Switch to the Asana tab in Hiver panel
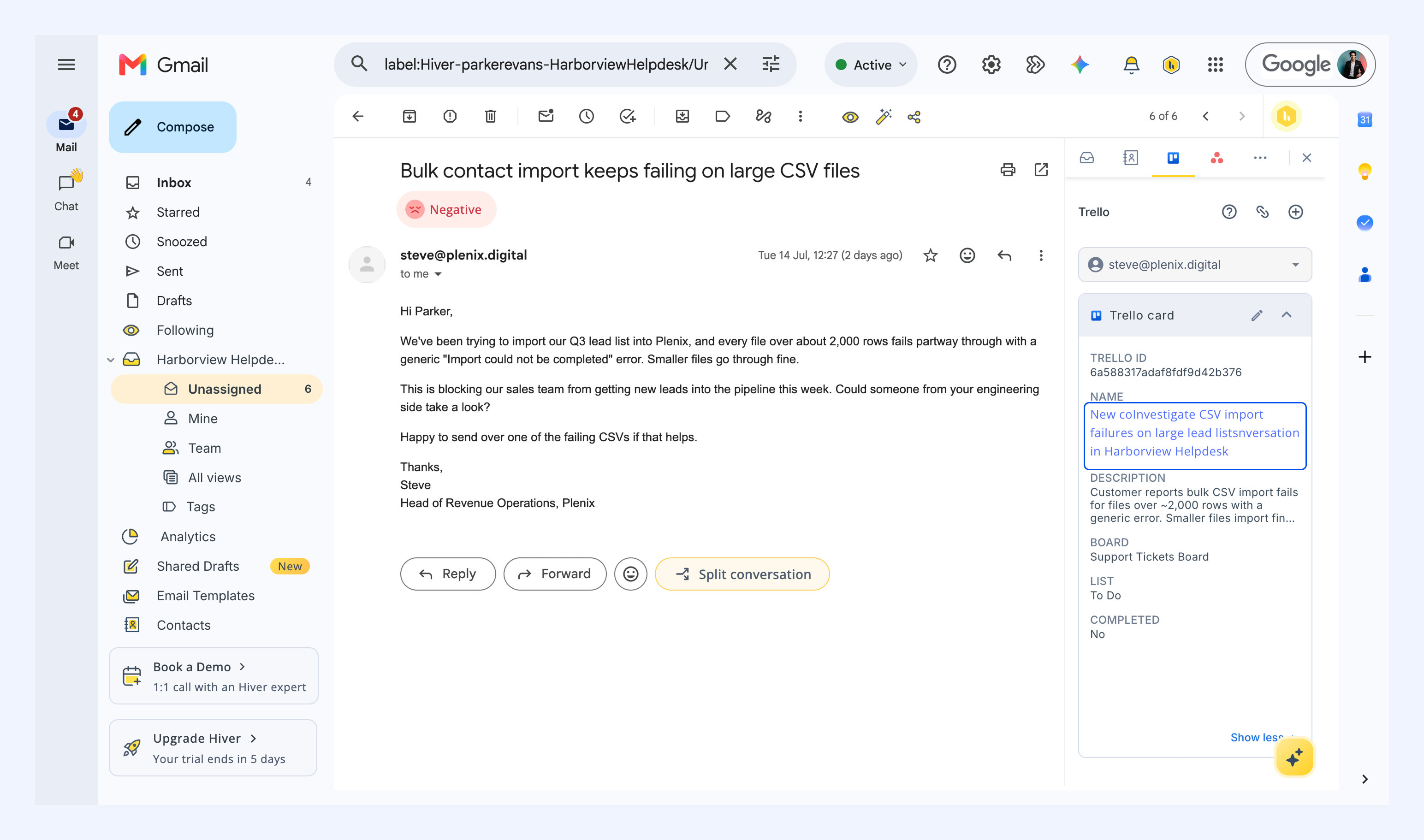Screen dimensions: 1424x840 pos(1217,158)
